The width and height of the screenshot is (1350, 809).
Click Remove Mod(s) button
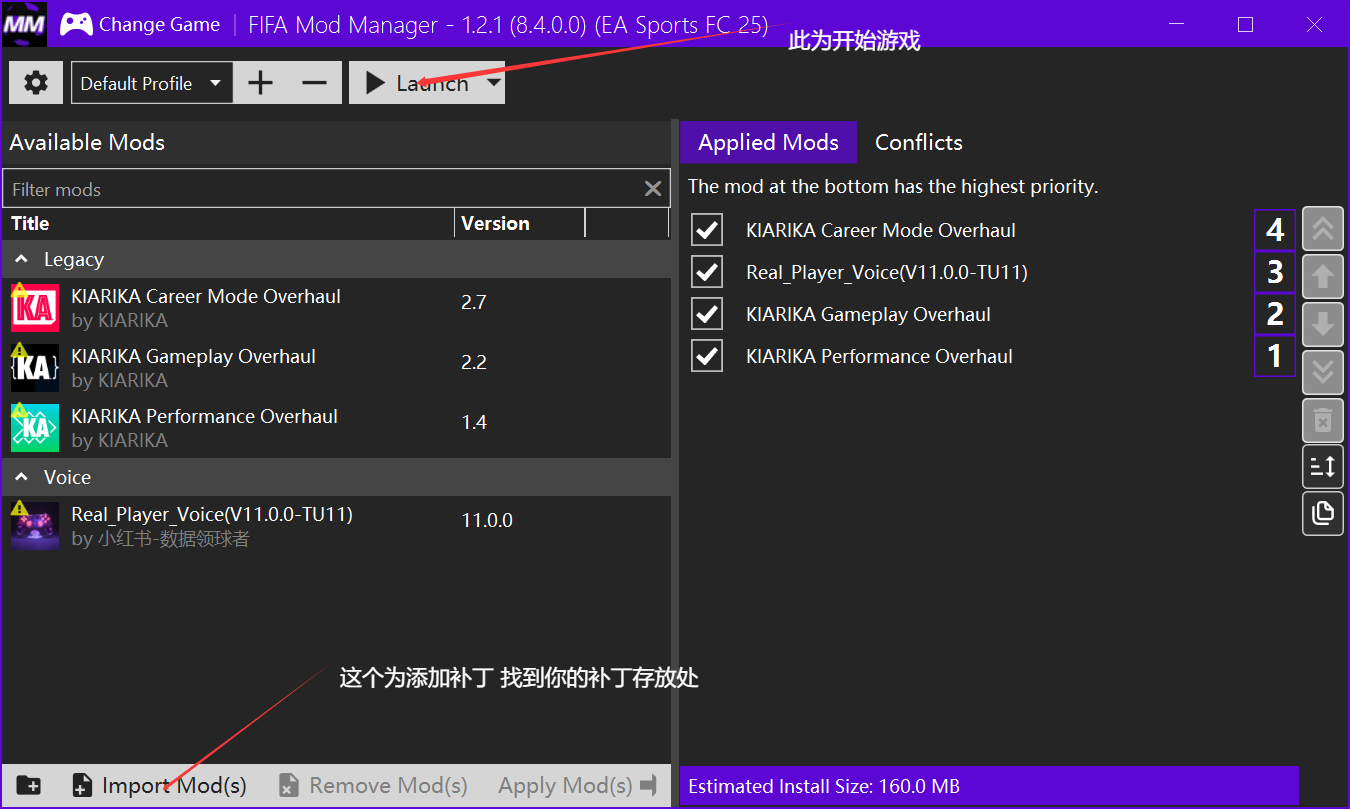[372, 786]
